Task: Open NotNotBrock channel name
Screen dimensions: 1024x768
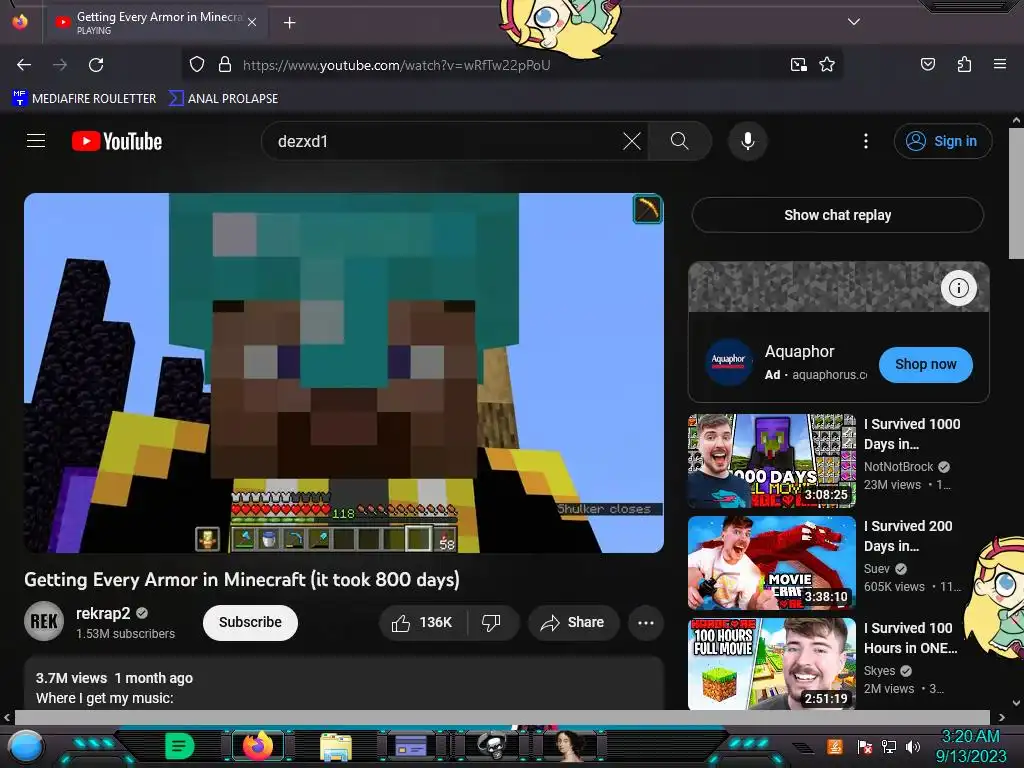Action: click(x=898, y=466)
